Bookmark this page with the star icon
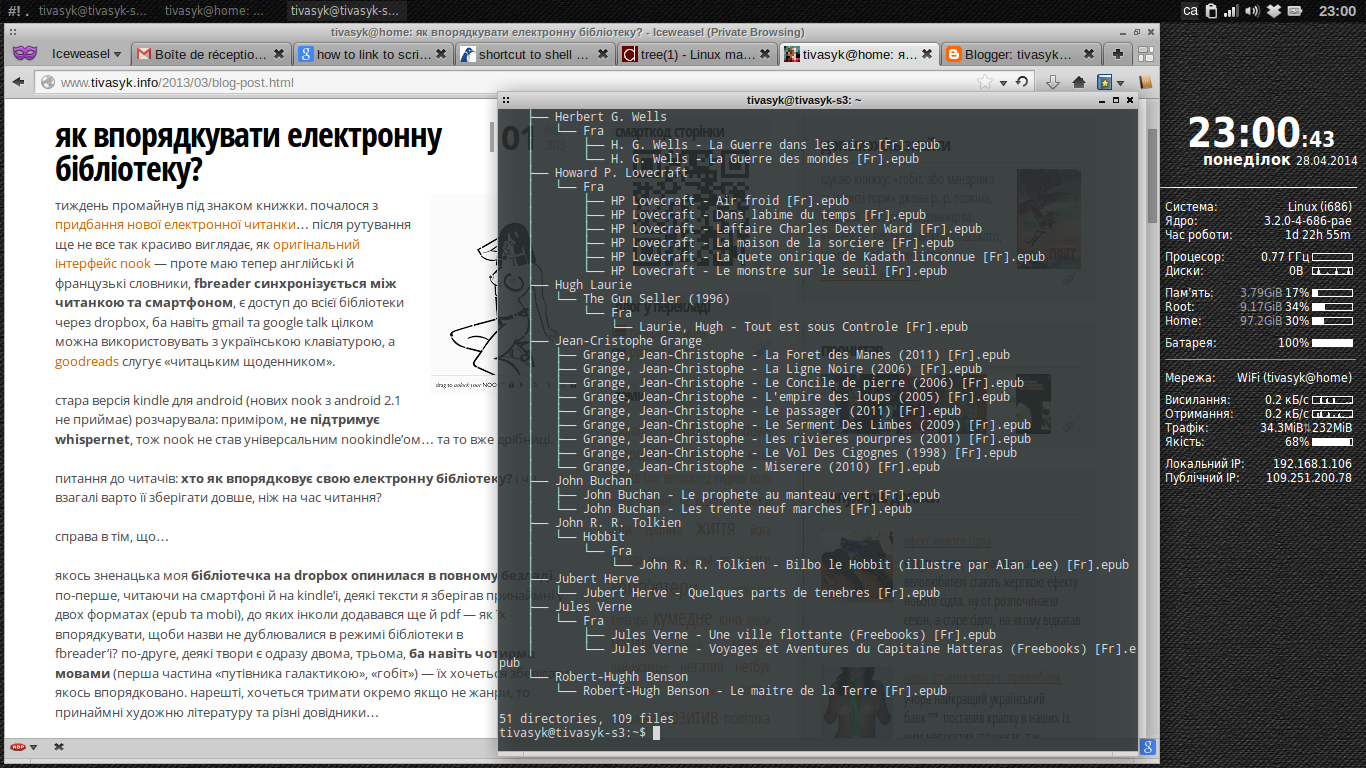The image size is (1366, 768). [x=984, y=82]
